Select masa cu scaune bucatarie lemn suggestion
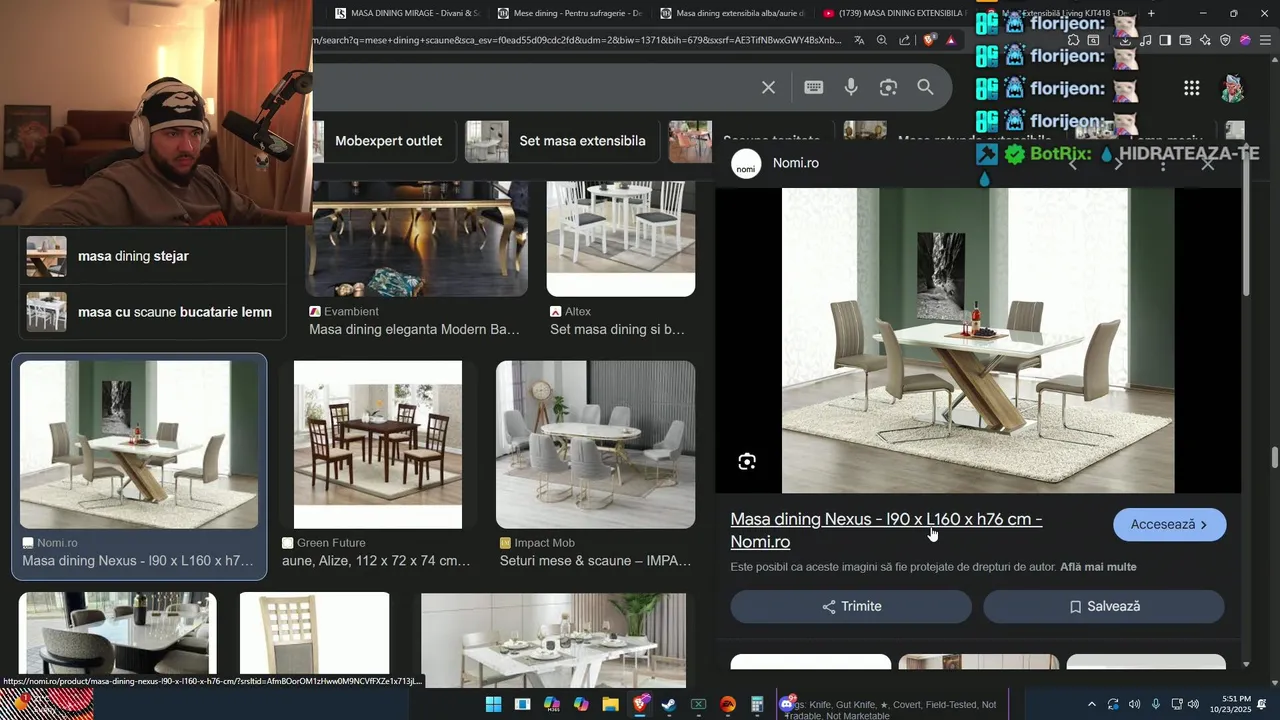 [153, 312]
